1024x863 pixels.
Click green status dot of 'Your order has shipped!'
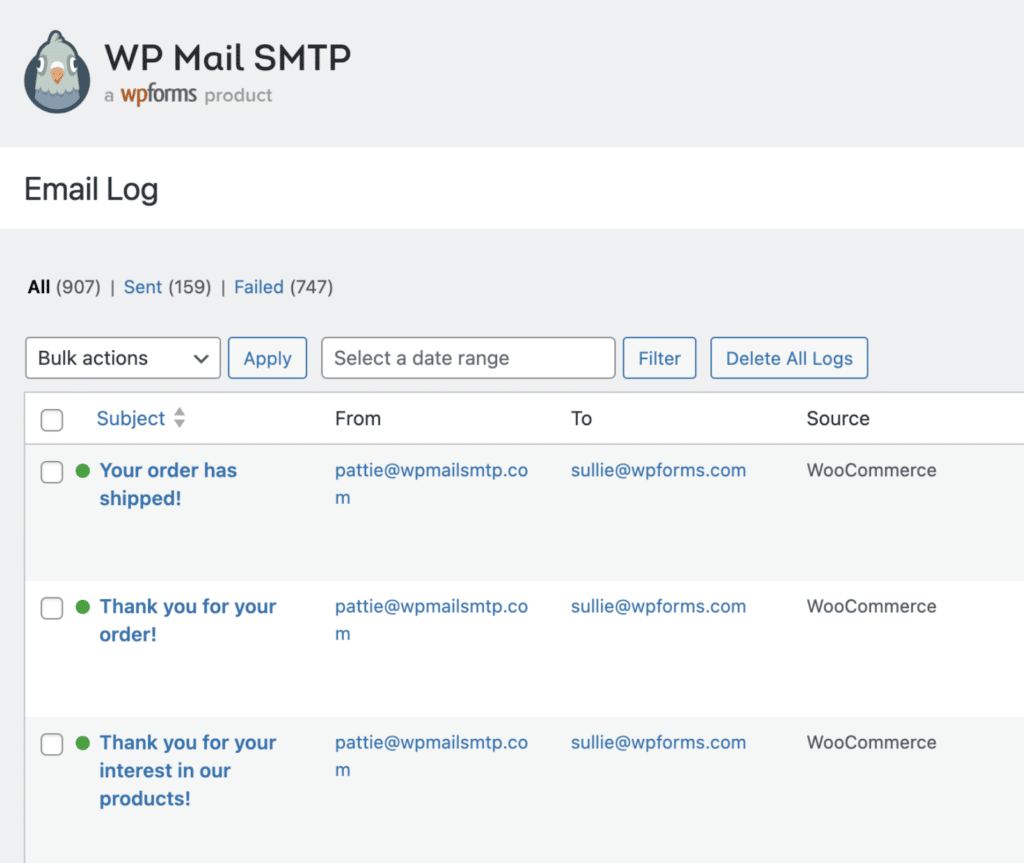click(x=82, y=470)
